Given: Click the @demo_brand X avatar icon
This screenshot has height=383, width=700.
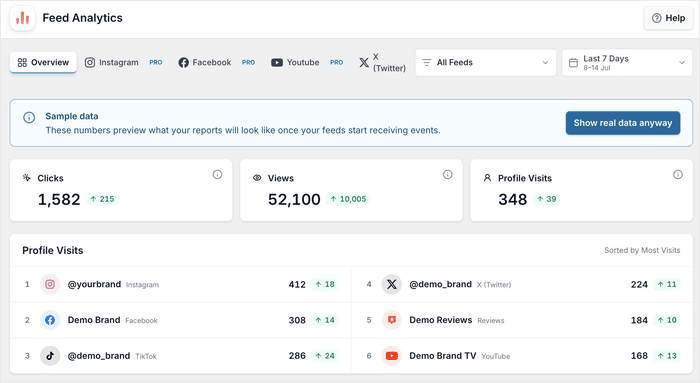Looking at the screenshot, I should point(392,284).
